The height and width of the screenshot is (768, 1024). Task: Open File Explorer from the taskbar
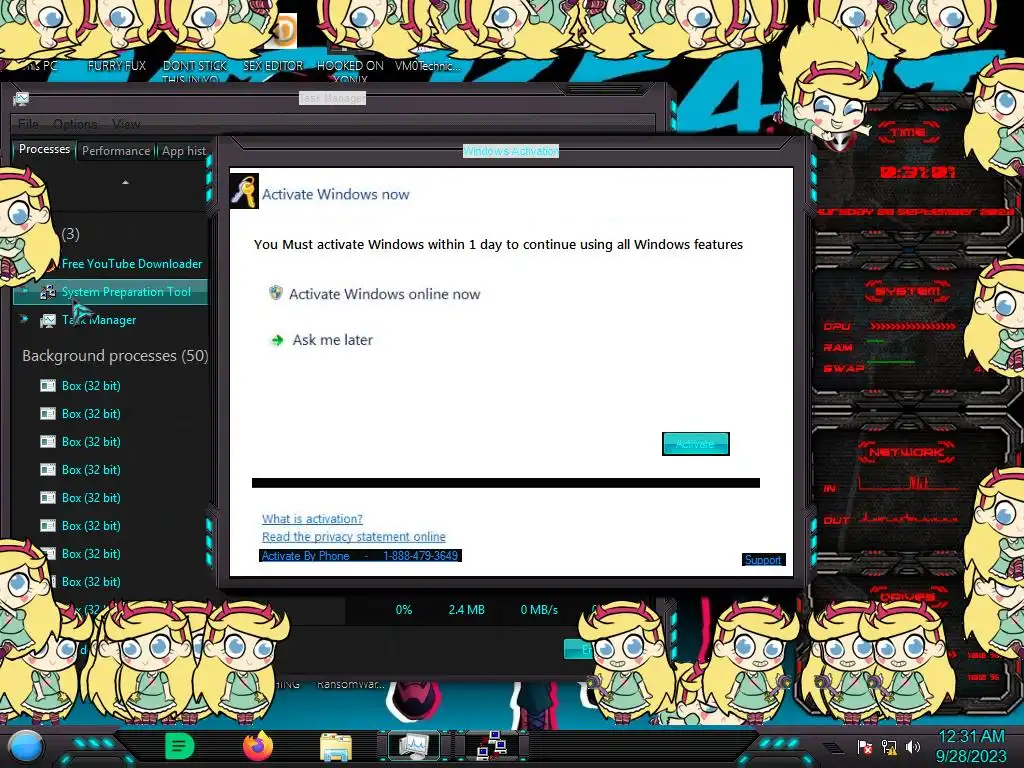click(x=336, y=746)
